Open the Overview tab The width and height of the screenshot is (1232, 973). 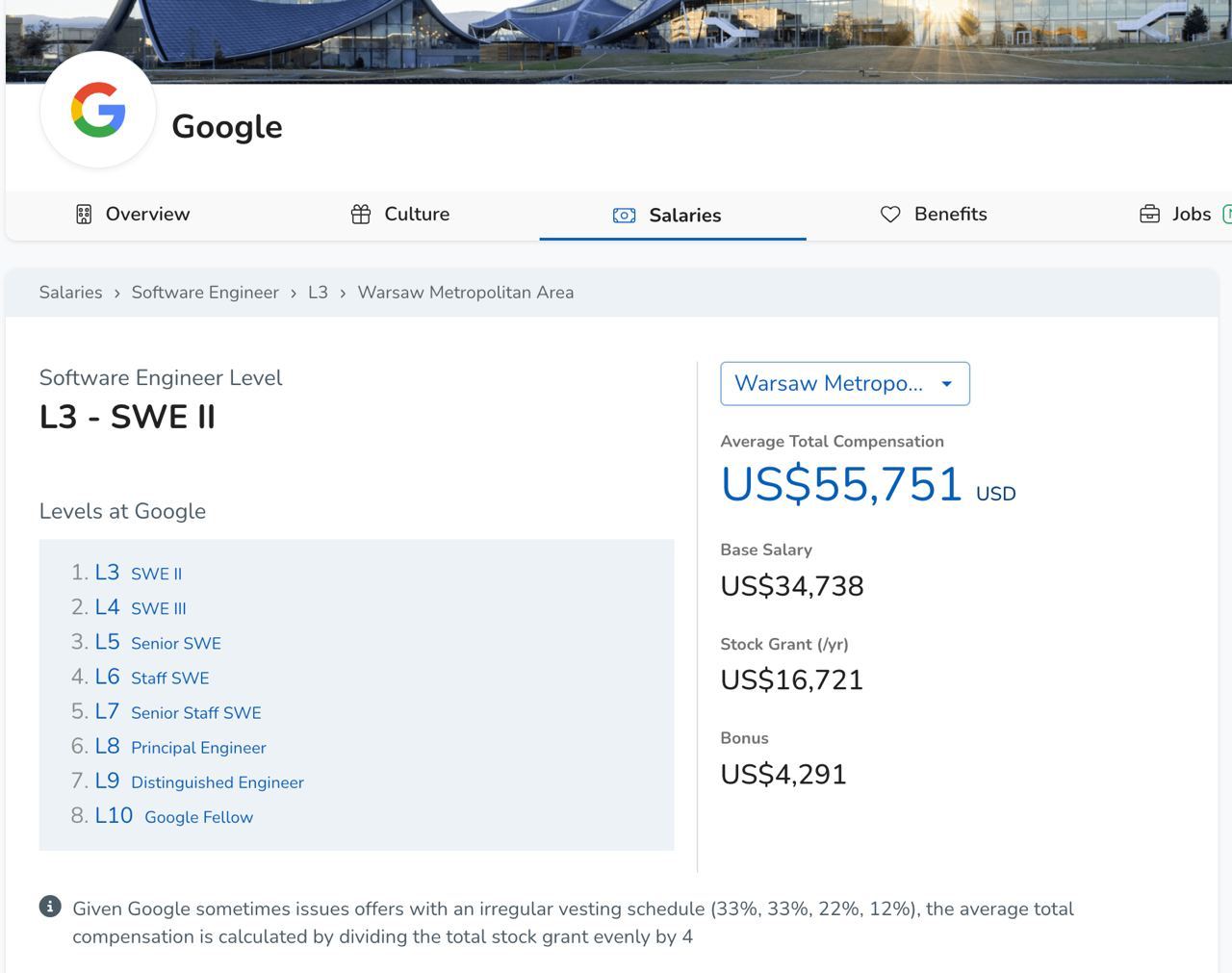coord(133,215)
